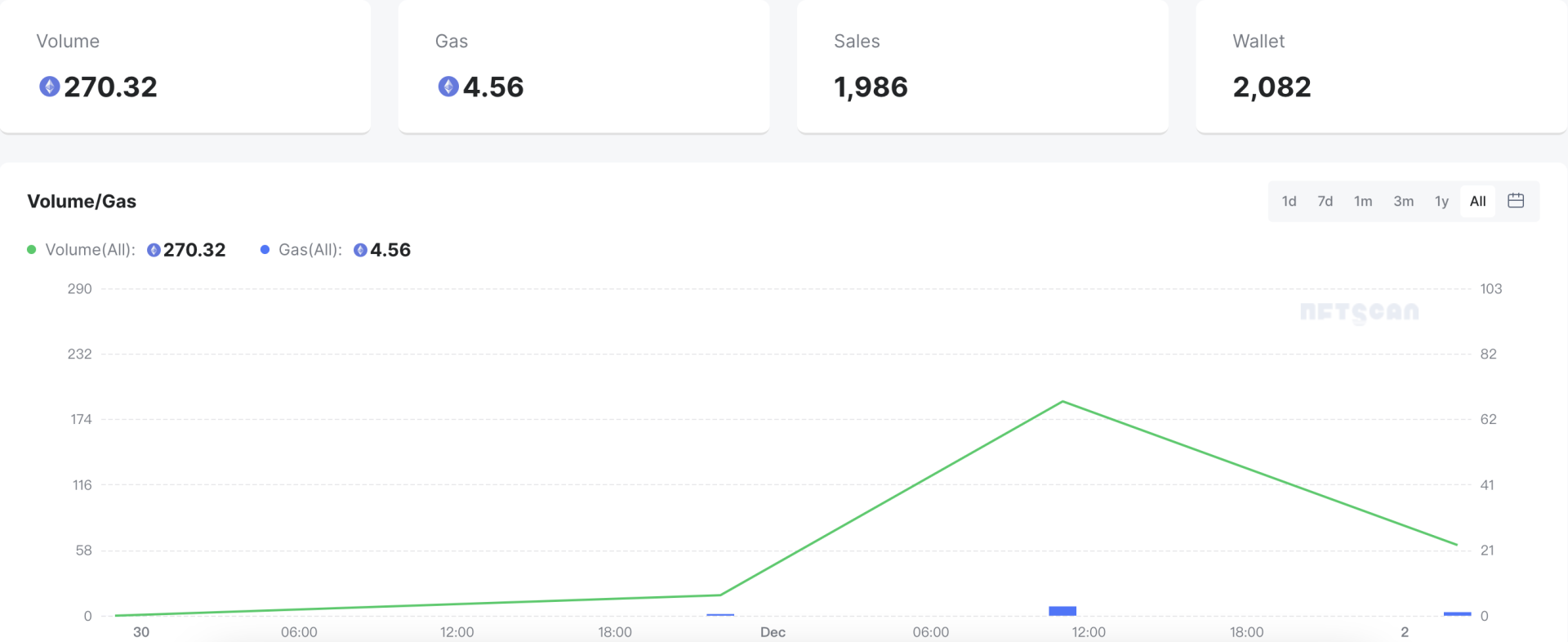Click the Ethereum icon in Volume(All) legend
The height and width of the screenshot is (642, 1568).
click(154, 251)
